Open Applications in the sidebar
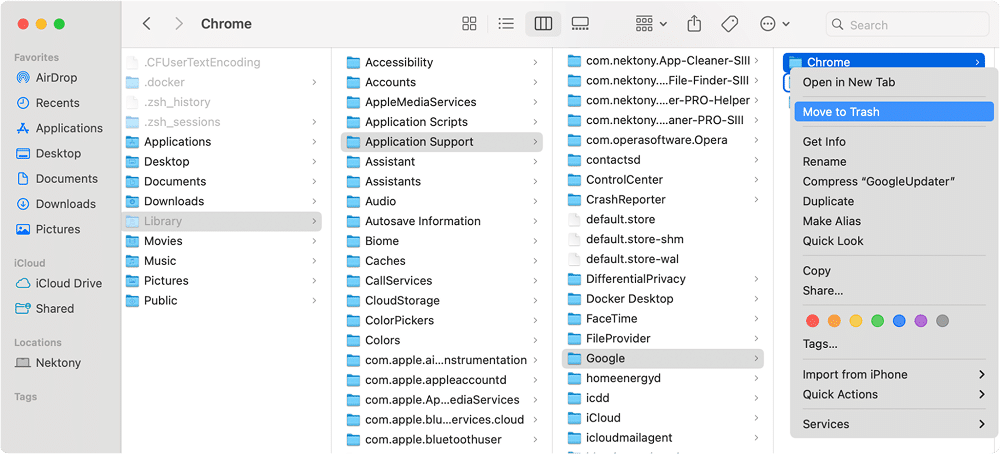 pyautogui.click(x=59, y=128)
